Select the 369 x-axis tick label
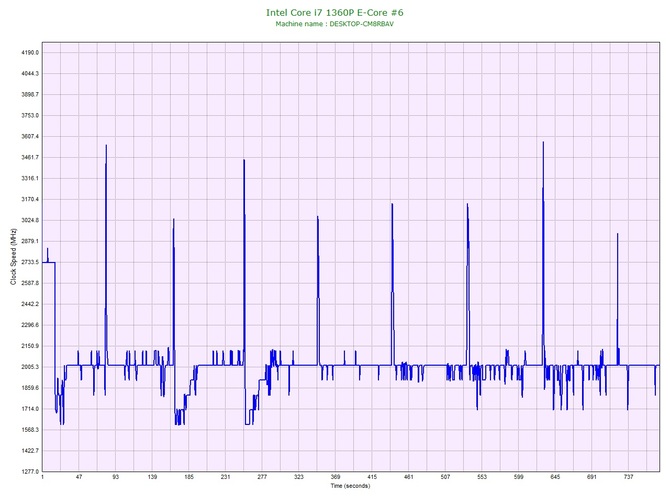 pyautogui.click(x=335, y=477)
